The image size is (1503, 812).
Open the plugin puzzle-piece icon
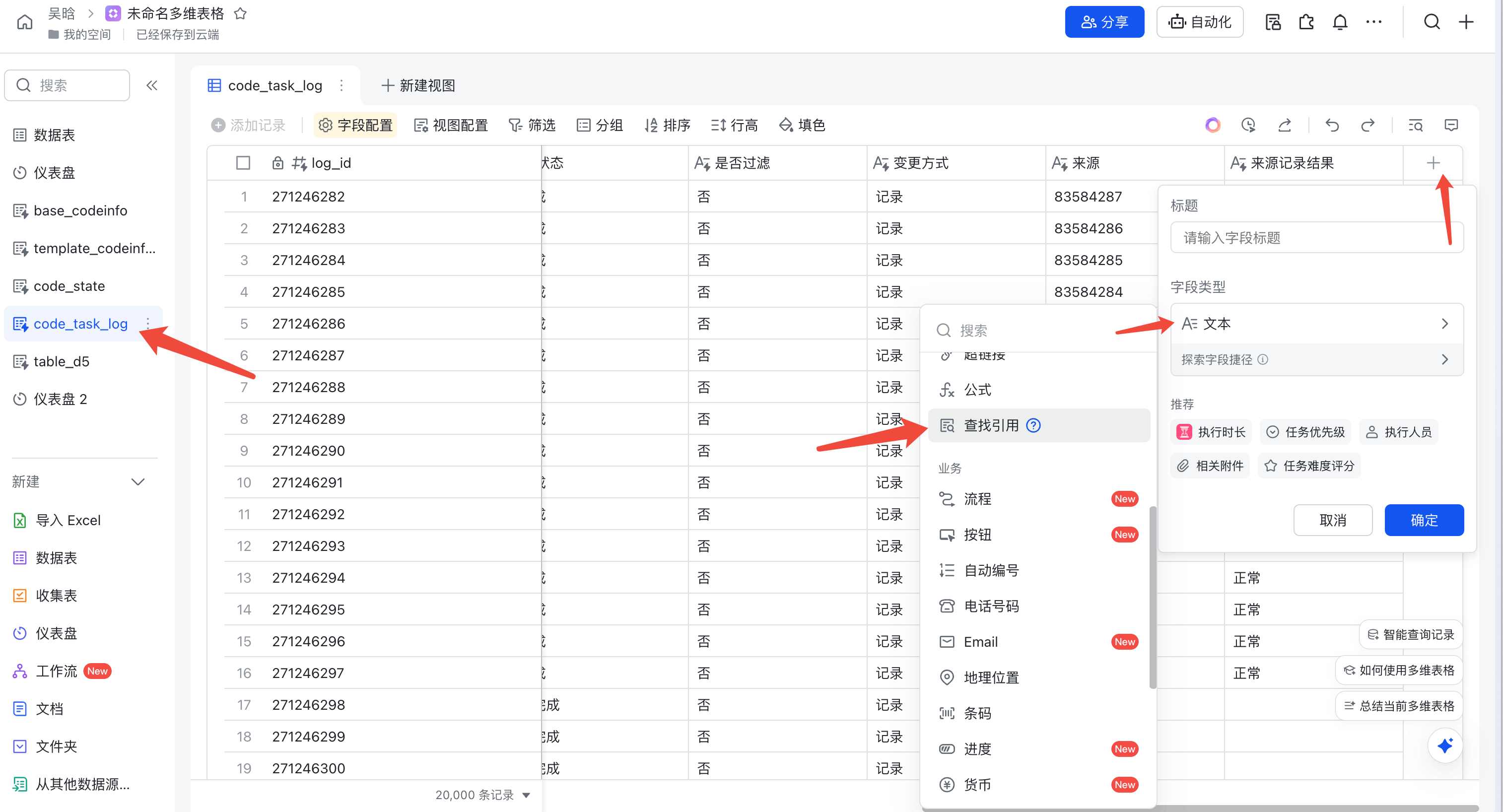coord(1306,22)
